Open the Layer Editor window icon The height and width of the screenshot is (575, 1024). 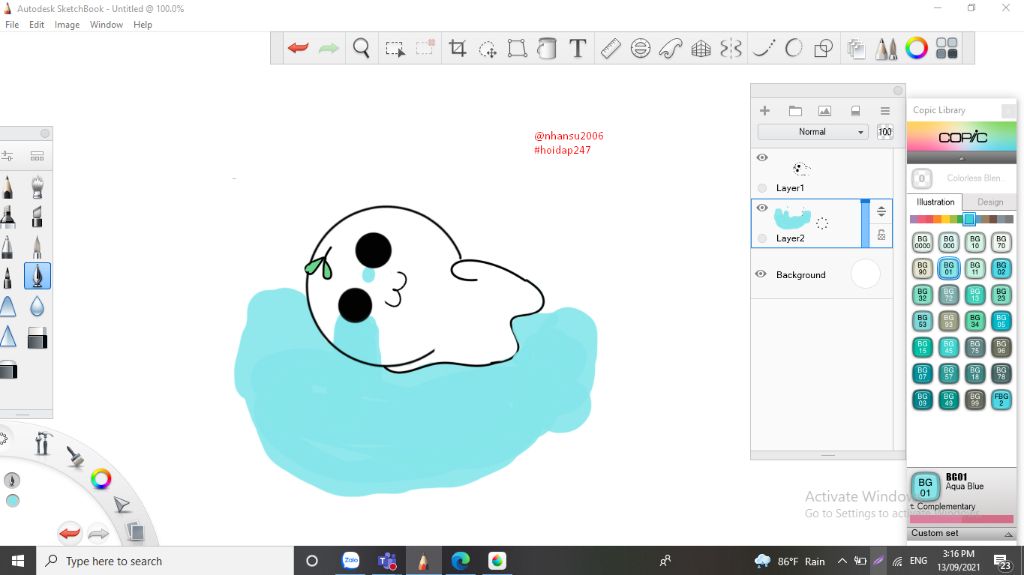pyautogui.click(x=856, y=48)
